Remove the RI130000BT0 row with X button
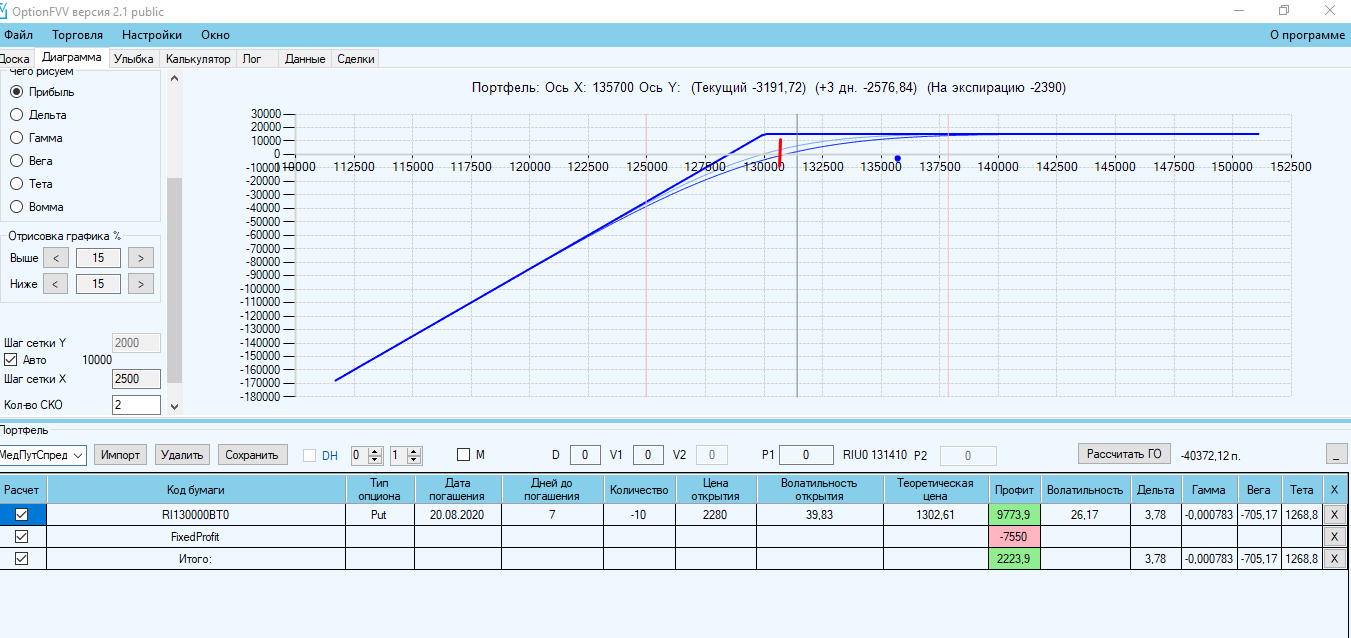The image size is (1351, 638). (1334, 515)
